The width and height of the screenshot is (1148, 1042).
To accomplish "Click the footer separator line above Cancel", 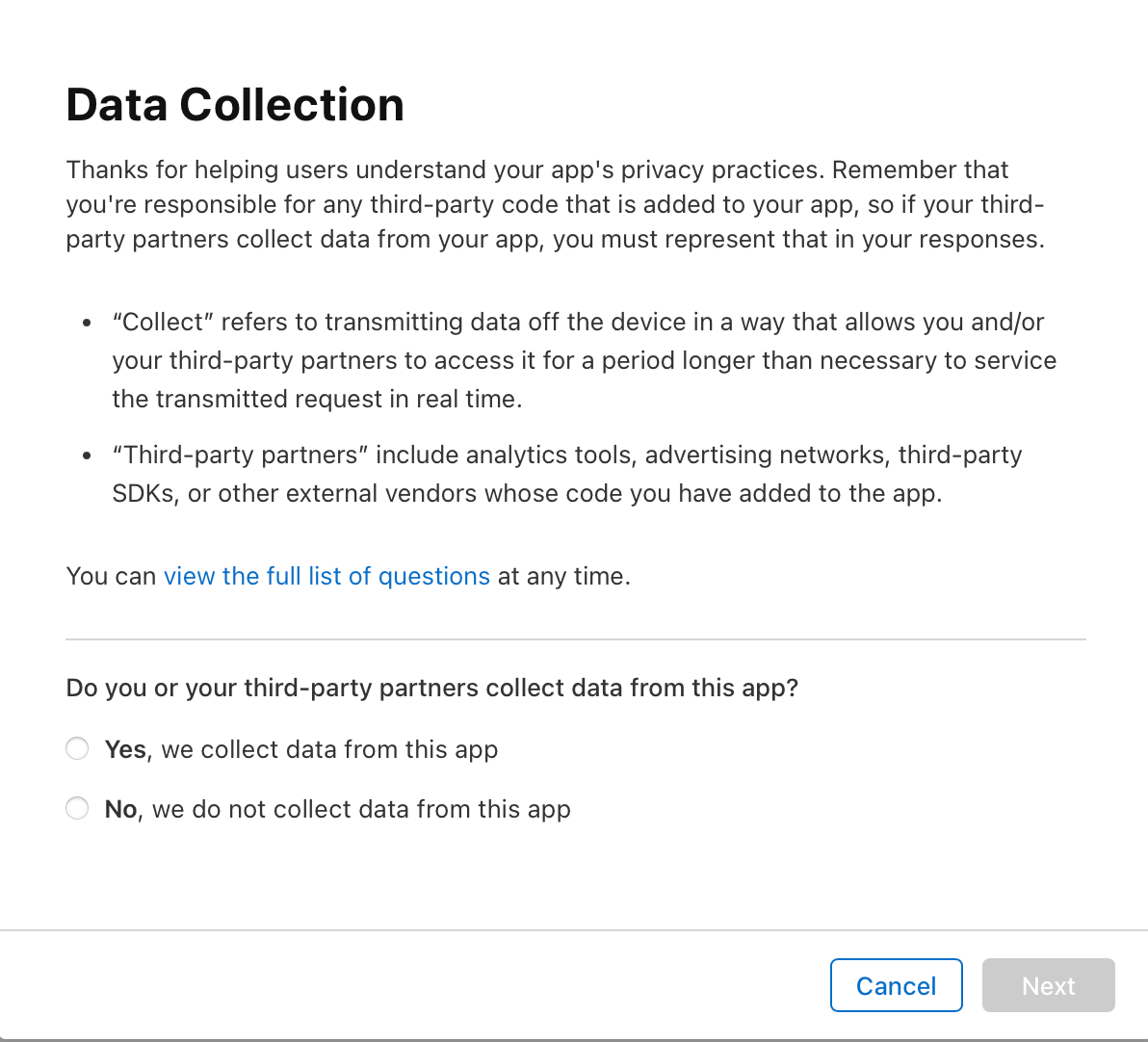I will coord(574,930).
